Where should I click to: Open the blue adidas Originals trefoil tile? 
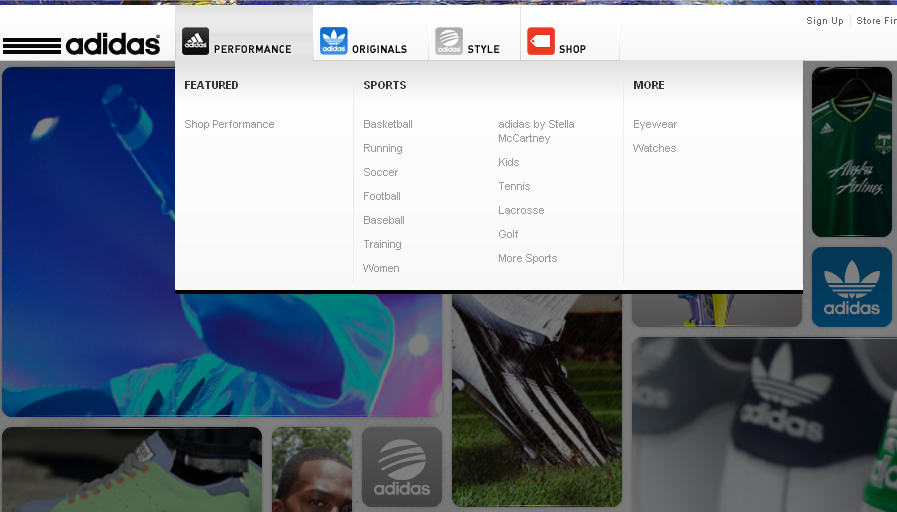tap(851, 287)
